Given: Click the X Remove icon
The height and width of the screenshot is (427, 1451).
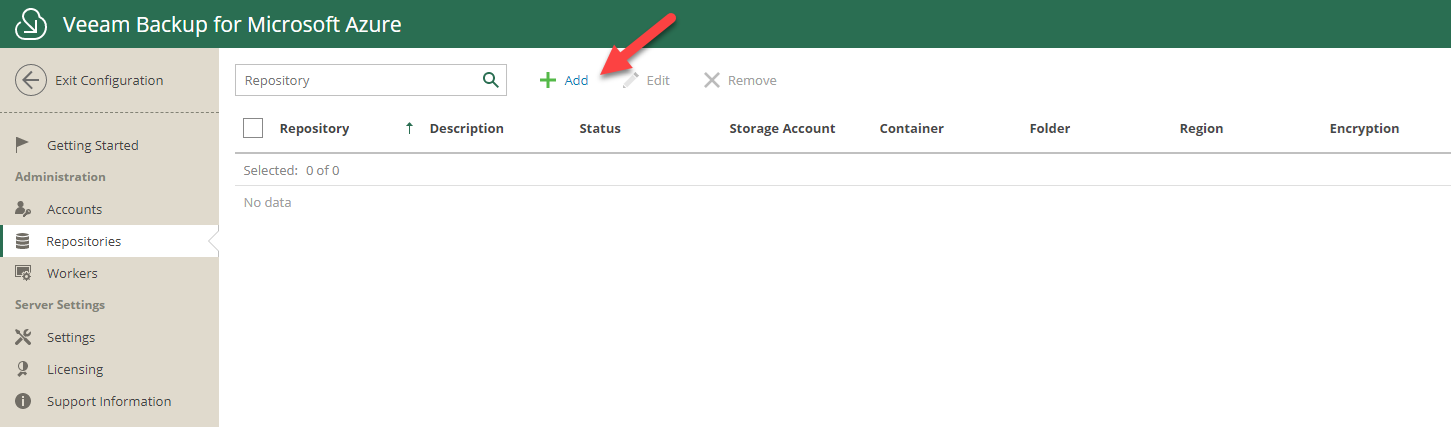Looking at the screenshot, I should pyautogui.click(x=712, y=80).
